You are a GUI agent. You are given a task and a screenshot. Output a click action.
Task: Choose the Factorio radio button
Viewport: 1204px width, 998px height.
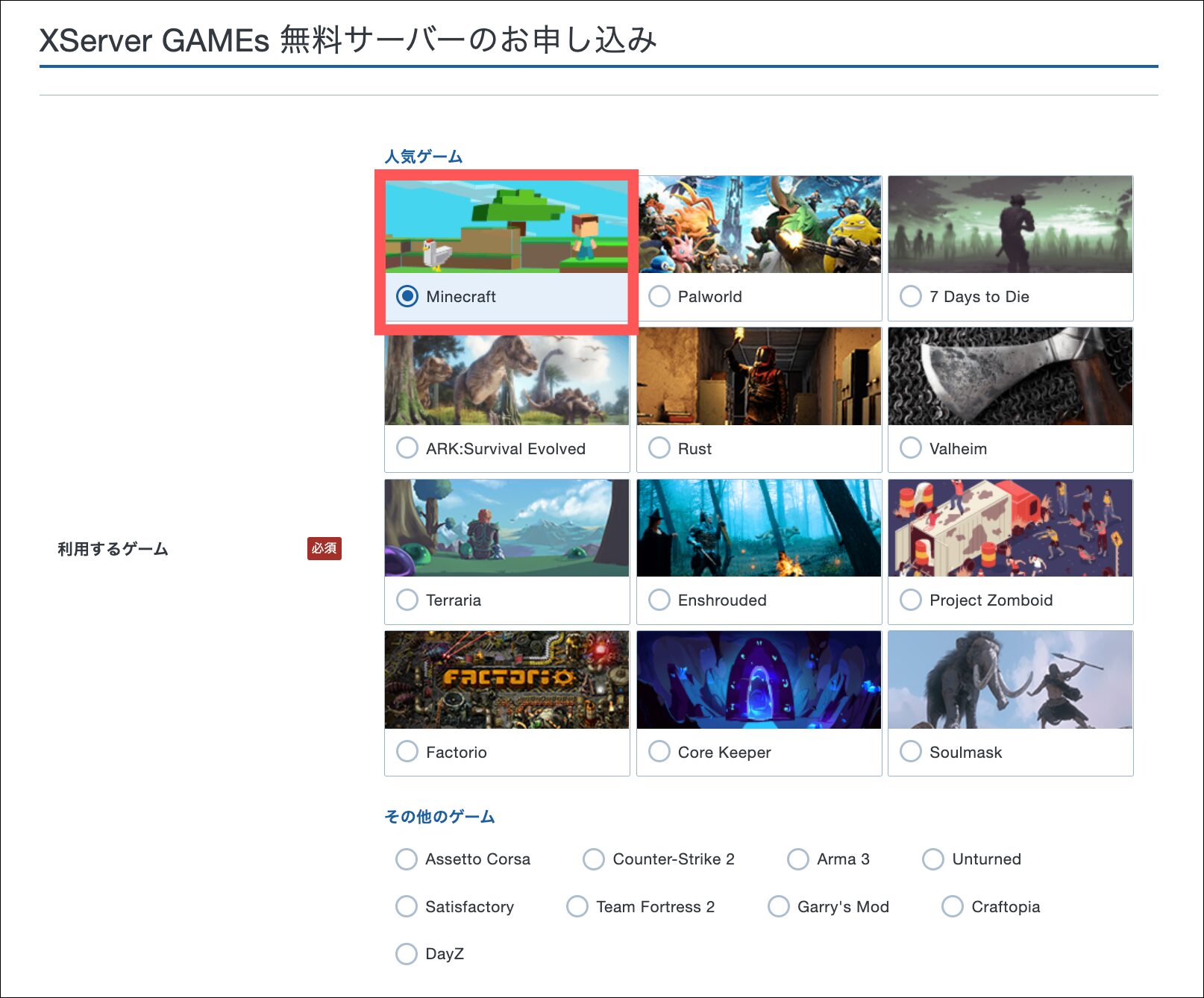click(x=407, y=751)
